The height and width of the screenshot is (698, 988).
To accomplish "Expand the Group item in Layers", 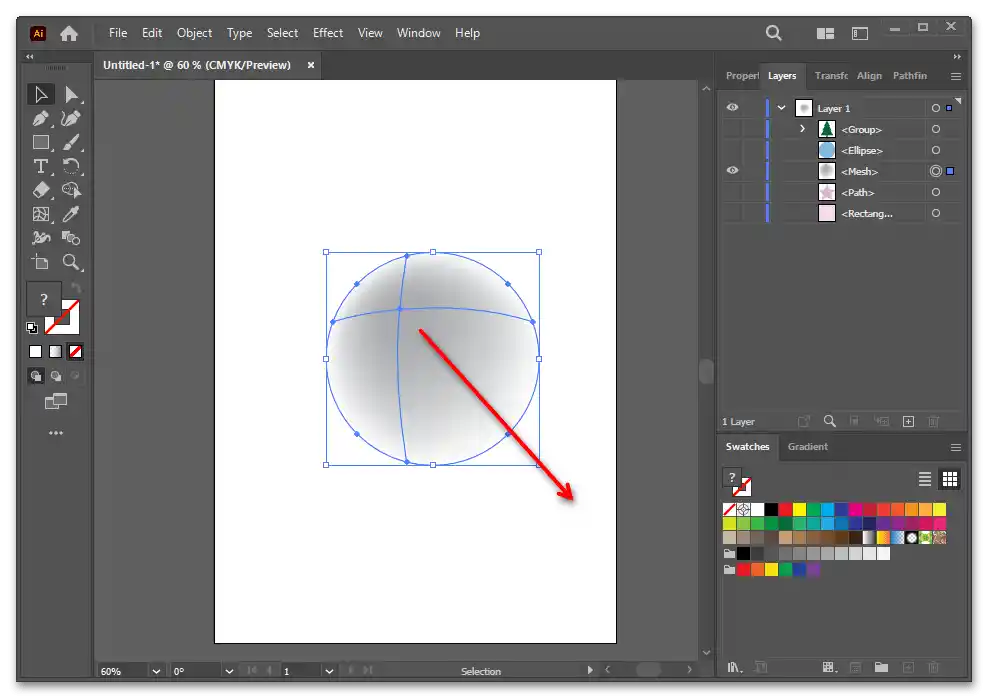I will (x=802, y=129).
